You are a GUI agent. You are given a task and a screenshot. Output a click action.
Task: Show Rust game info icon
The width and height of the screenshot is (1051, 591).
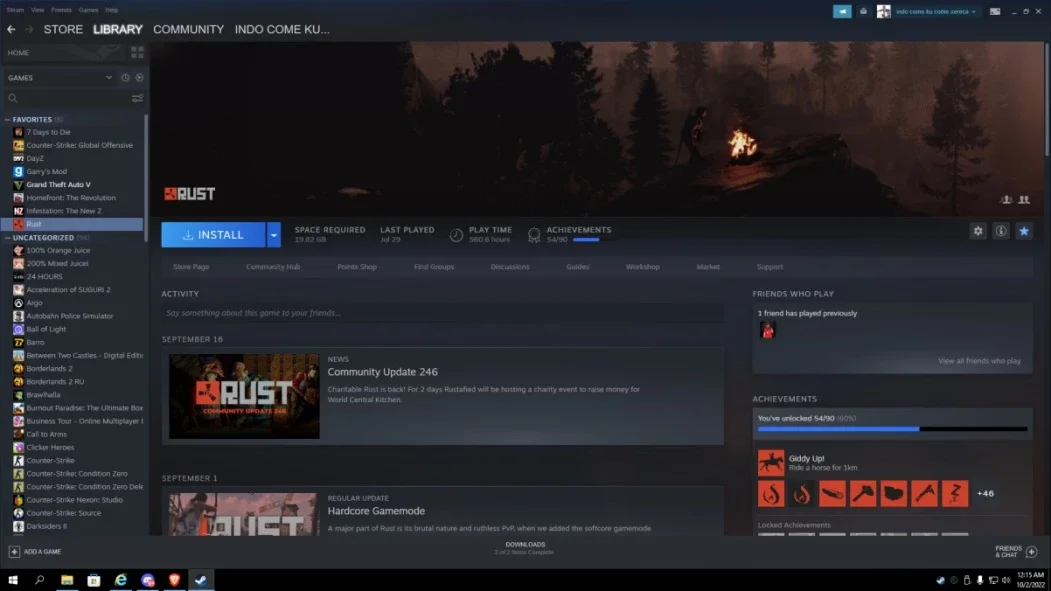[x=1001, y=231]
